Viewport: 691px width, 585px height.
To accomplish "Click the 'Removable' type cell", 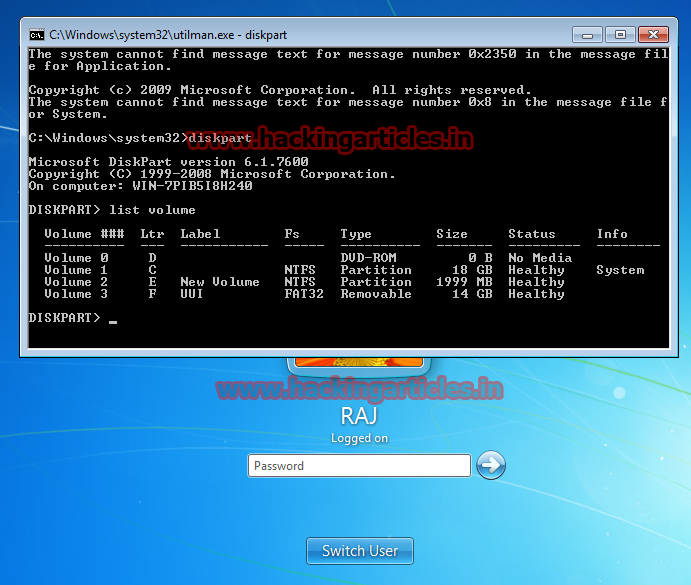I will (376, 294).
